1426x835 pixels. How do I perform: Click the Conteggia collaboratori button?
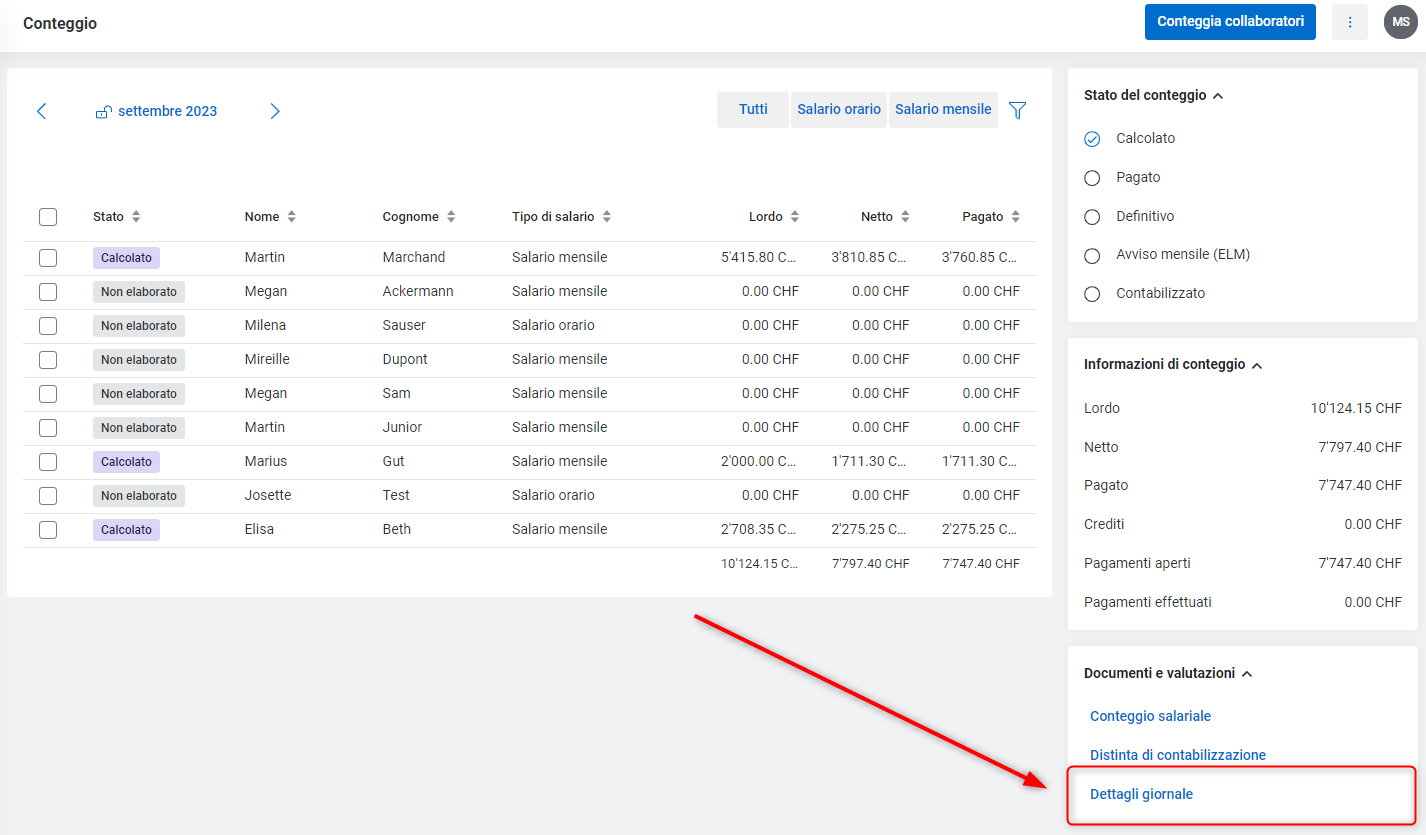coord(1230,22)
